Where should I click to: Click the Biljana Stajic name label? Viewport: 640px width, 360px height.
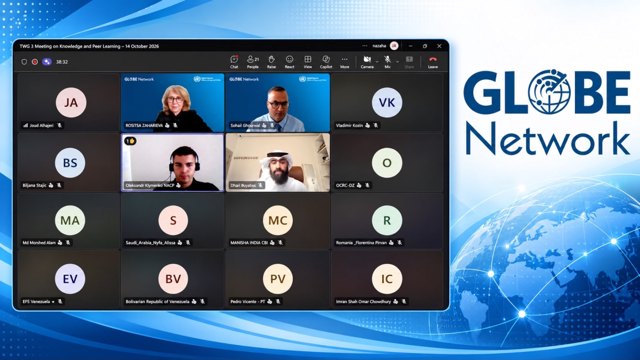[35, 185]
